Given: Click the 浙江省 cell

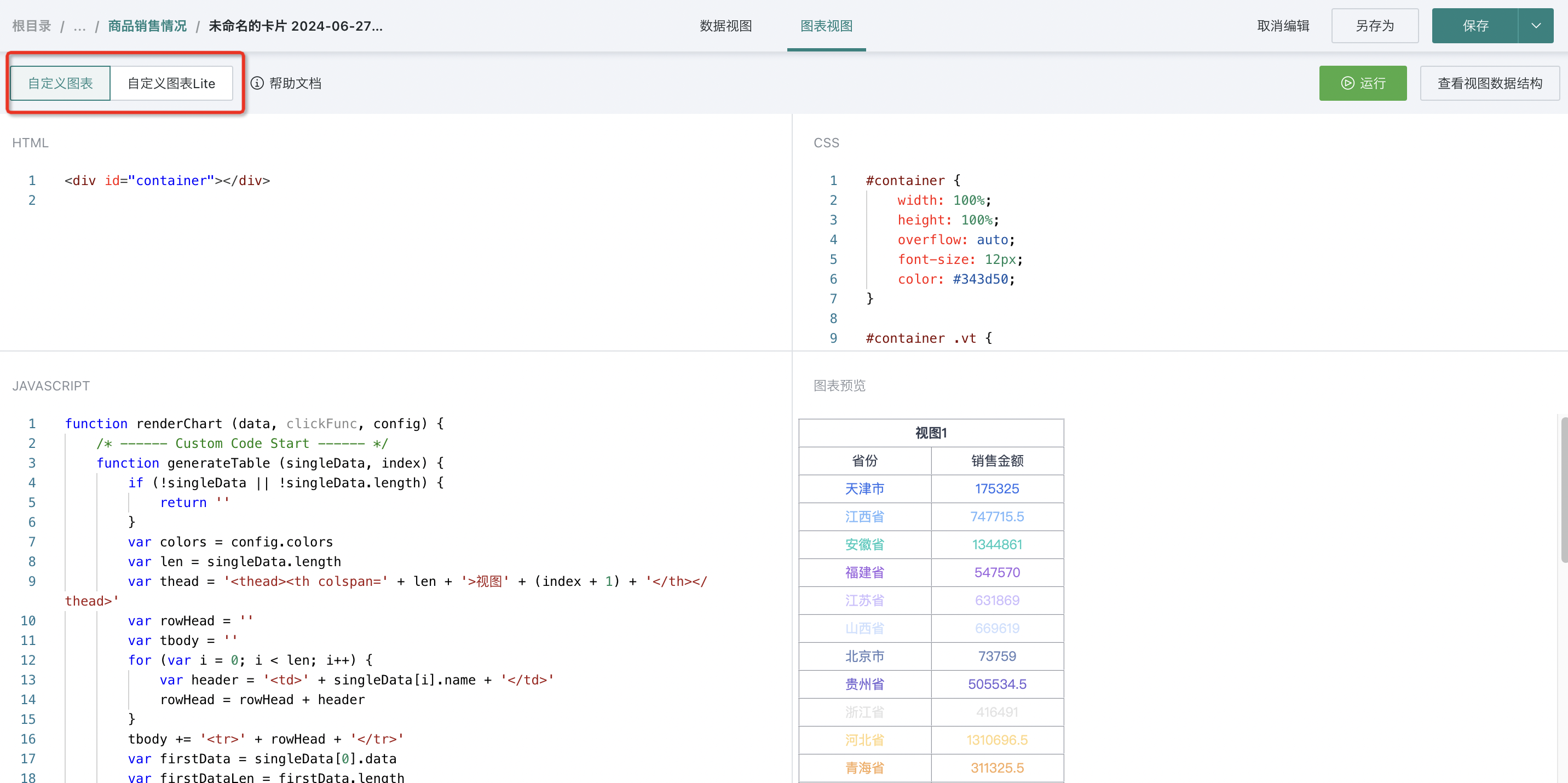Looking at the screenshot, I should pos(864,712).
